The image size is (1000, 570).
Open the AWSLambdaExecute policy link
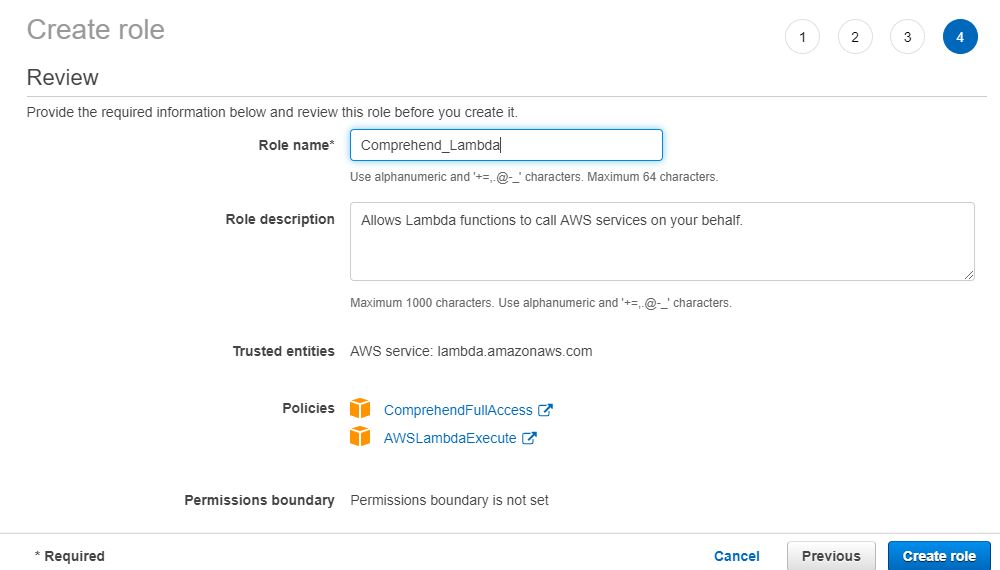[x=450, y=438]
